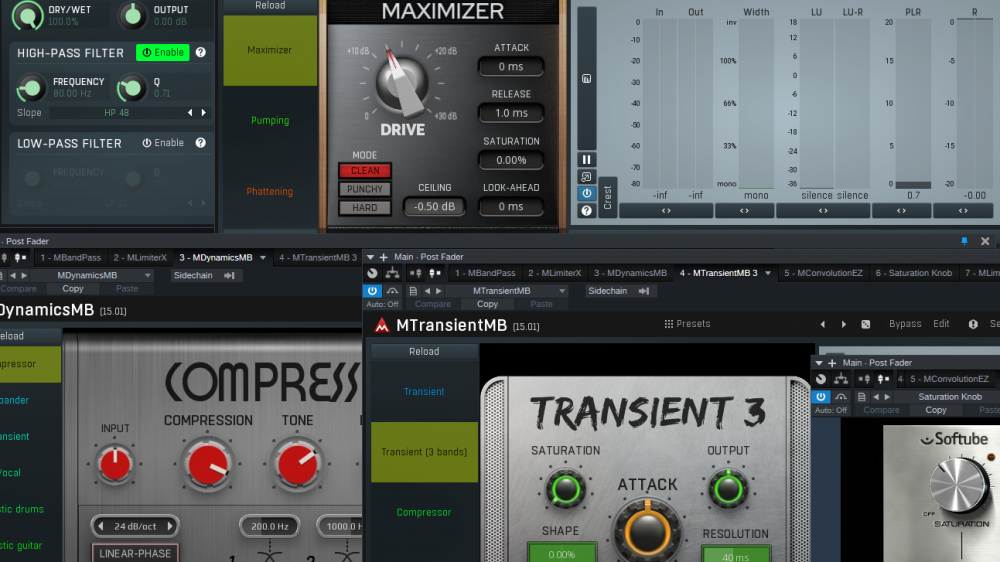Click preset file icon in MTransientMB toolbar
Image resolution: width=1000 pixels, height=562 pixels.
point(413,291)
